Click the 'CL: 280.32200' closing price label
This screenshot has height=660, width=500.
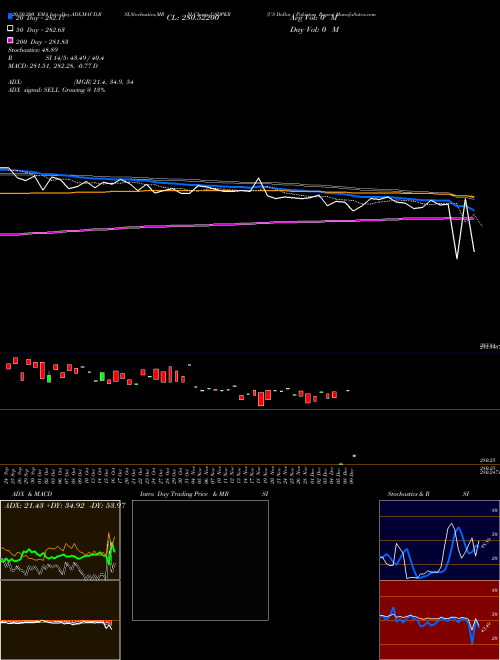coord(192,18)
